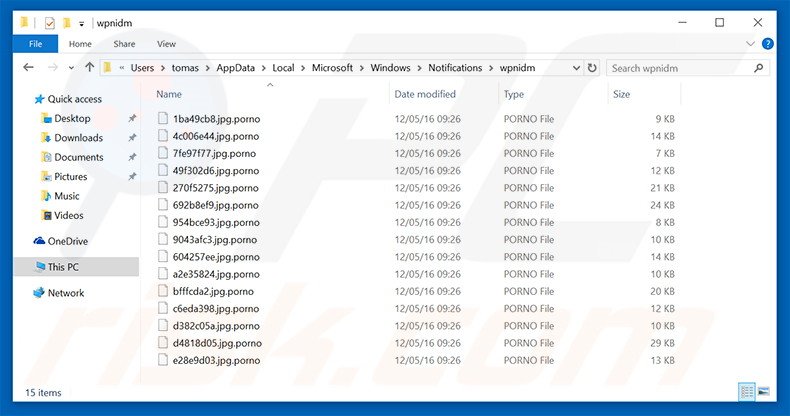Open Desktop in the navigation pane

click(x=66, y=118)
